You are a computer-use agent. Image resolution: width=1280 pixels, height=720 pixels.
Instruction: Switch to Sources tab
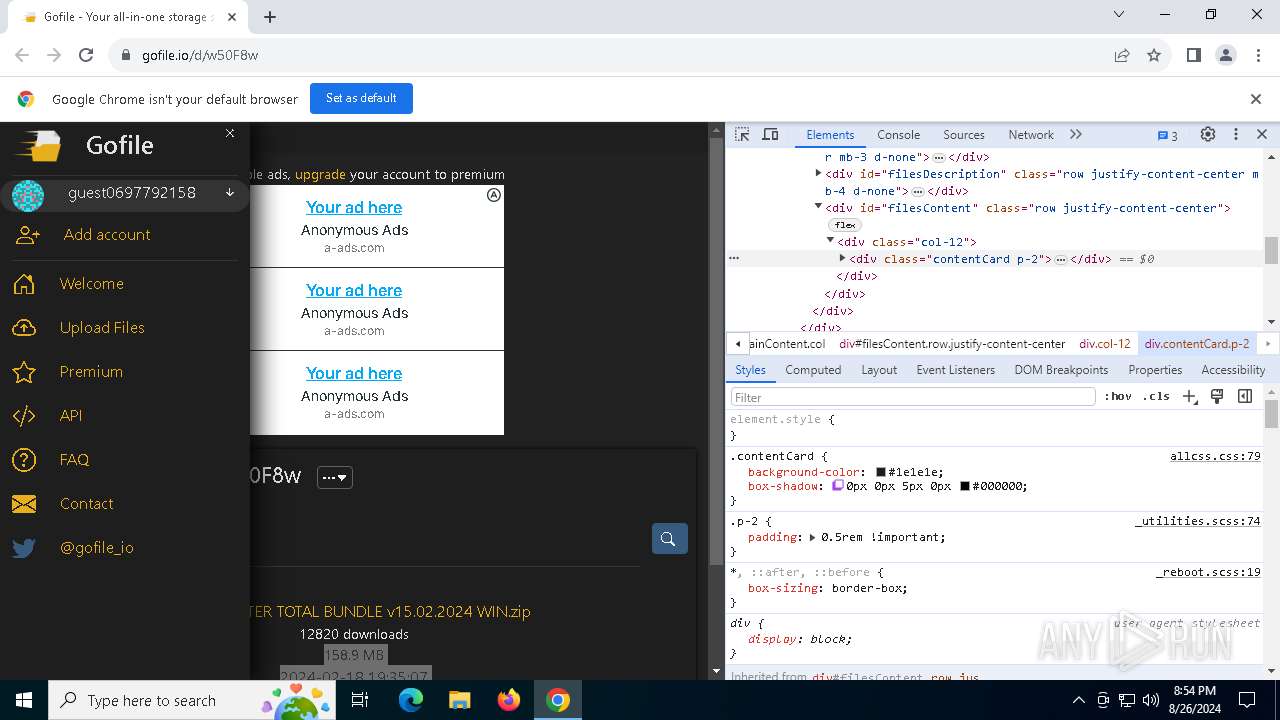(x=964, y=135)
